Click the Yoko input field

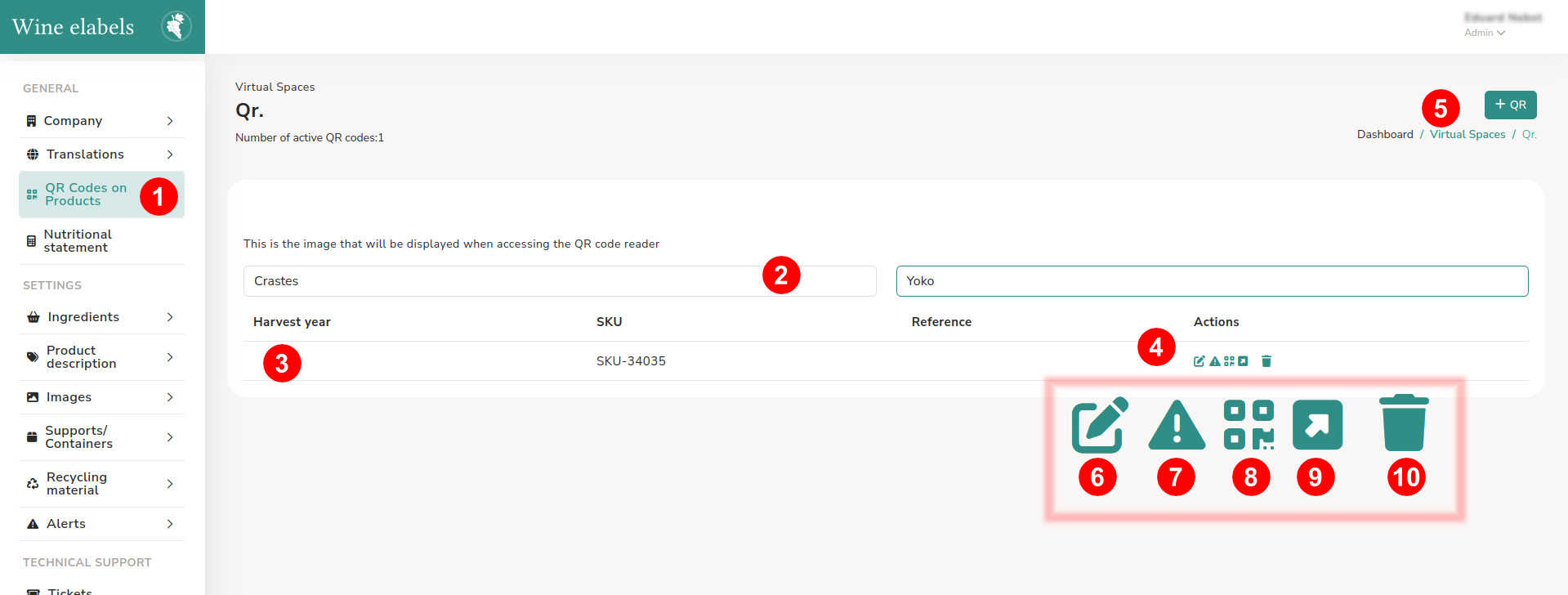tap(1212, 281)
